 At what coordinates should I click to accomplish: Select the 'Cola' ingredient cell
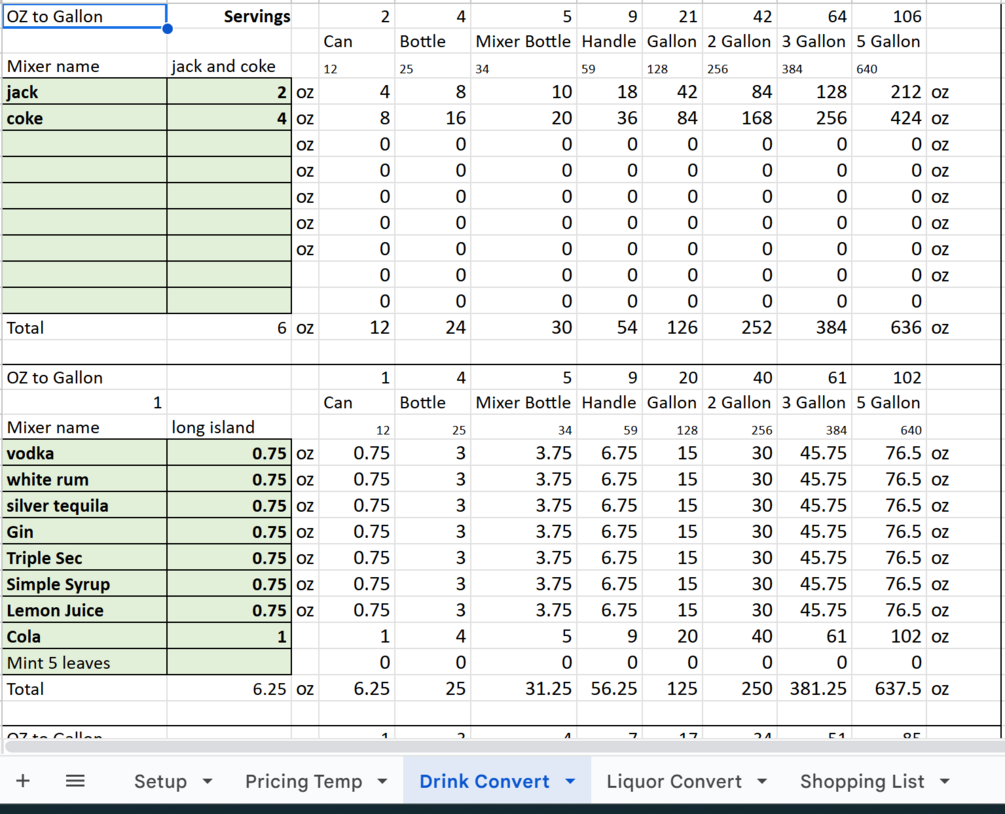click(85, 636)
